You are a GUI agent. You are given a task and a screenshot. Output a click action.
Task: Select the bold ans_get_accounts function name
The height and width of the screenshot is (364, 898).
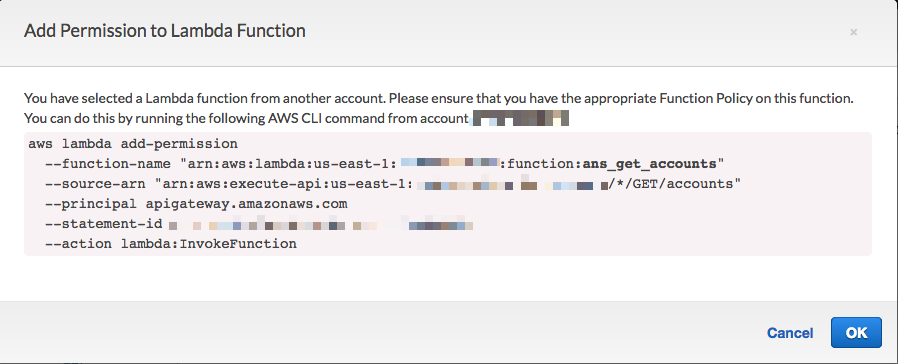click(x=650, y=164)
